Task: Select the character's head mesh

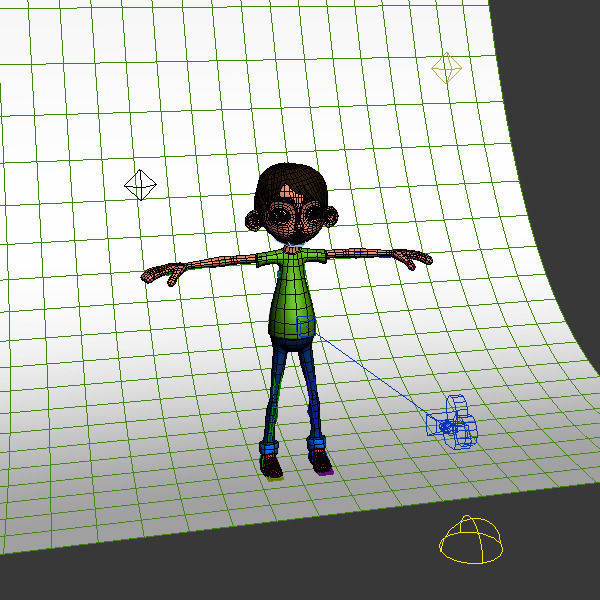Action: click(292, 204)
